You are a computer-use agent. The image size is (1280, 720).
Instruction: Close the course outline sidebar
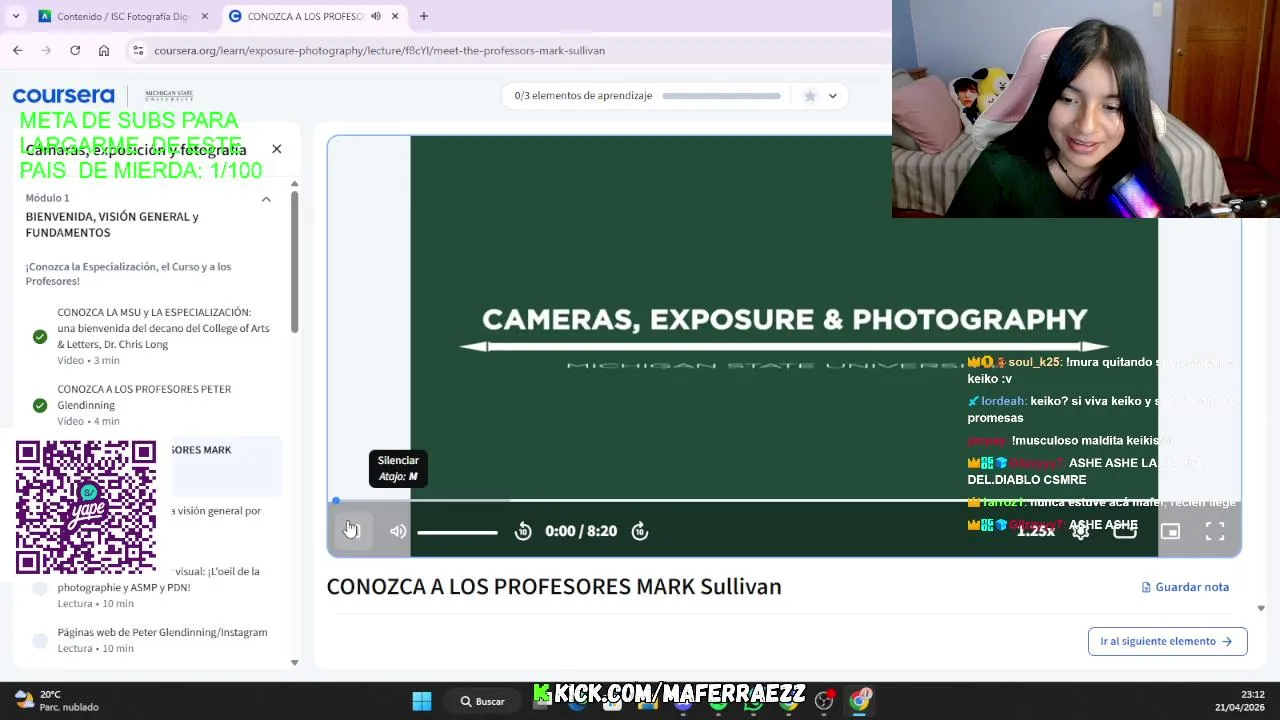[x=277, y=149]
